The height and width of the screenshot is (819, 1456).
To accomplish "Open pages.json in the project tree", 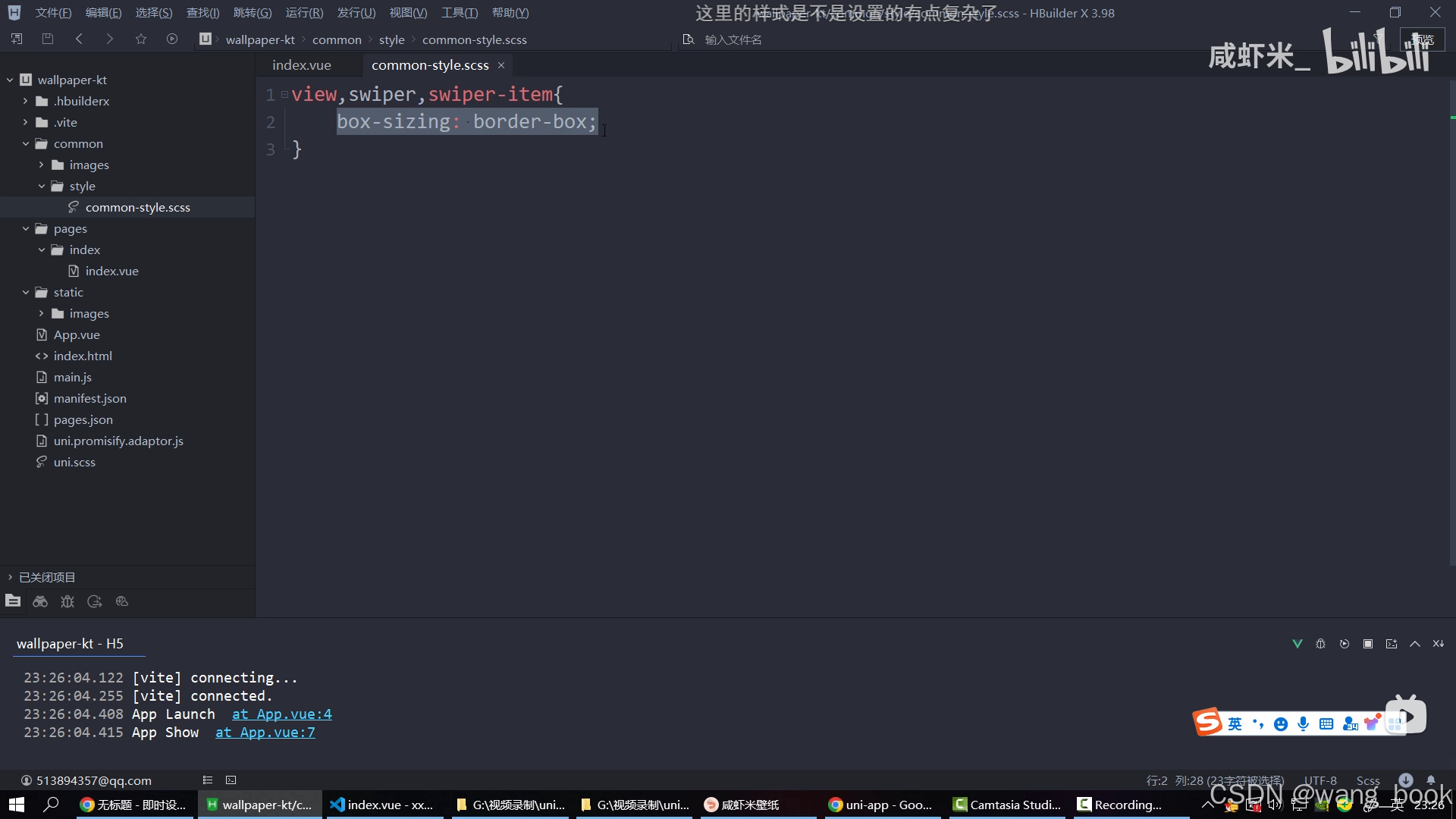I will (83, 419).
